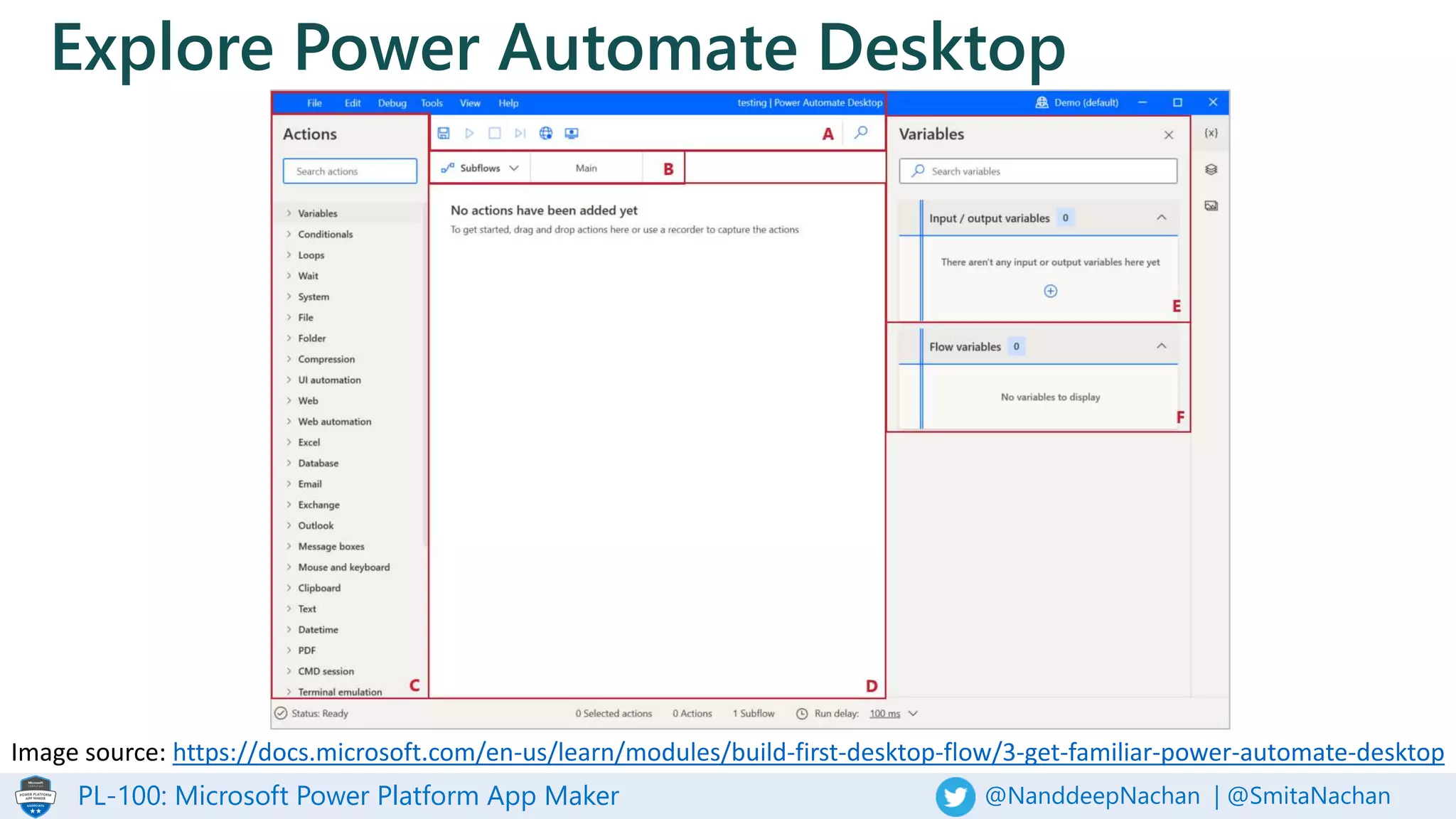Open the Run delay dropdown arrow
Screen dimensions: 1456x819
[914, 713]
